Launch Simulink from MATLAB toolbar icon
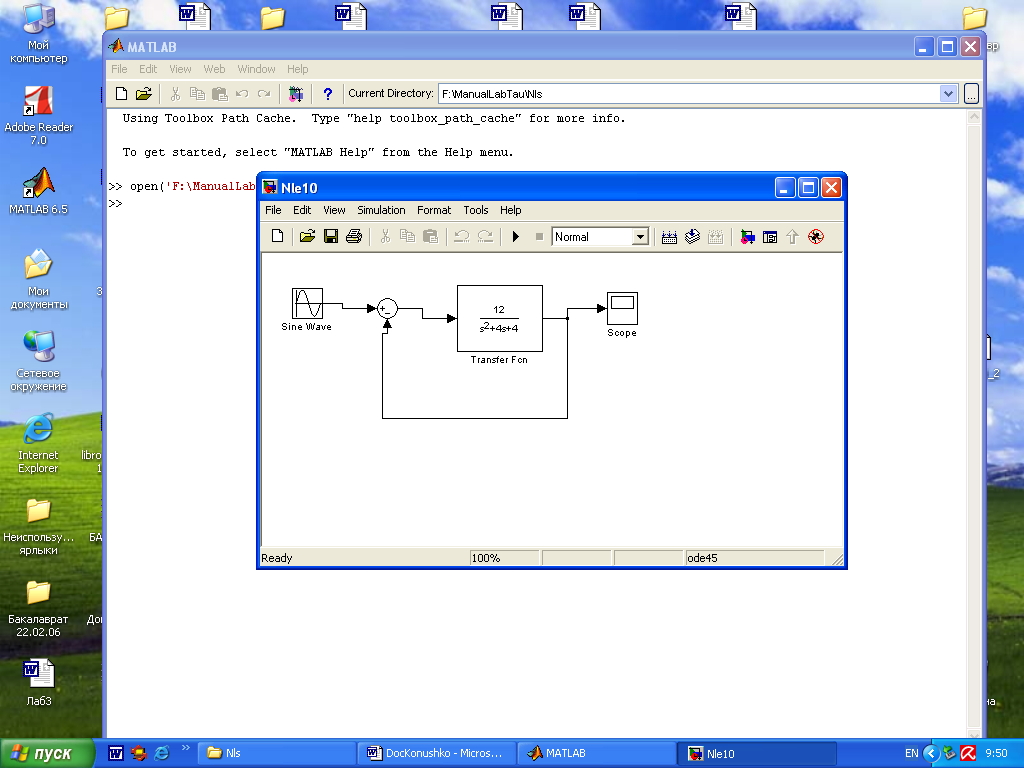This screenshot has height=768, width=1024. point(296,93)
